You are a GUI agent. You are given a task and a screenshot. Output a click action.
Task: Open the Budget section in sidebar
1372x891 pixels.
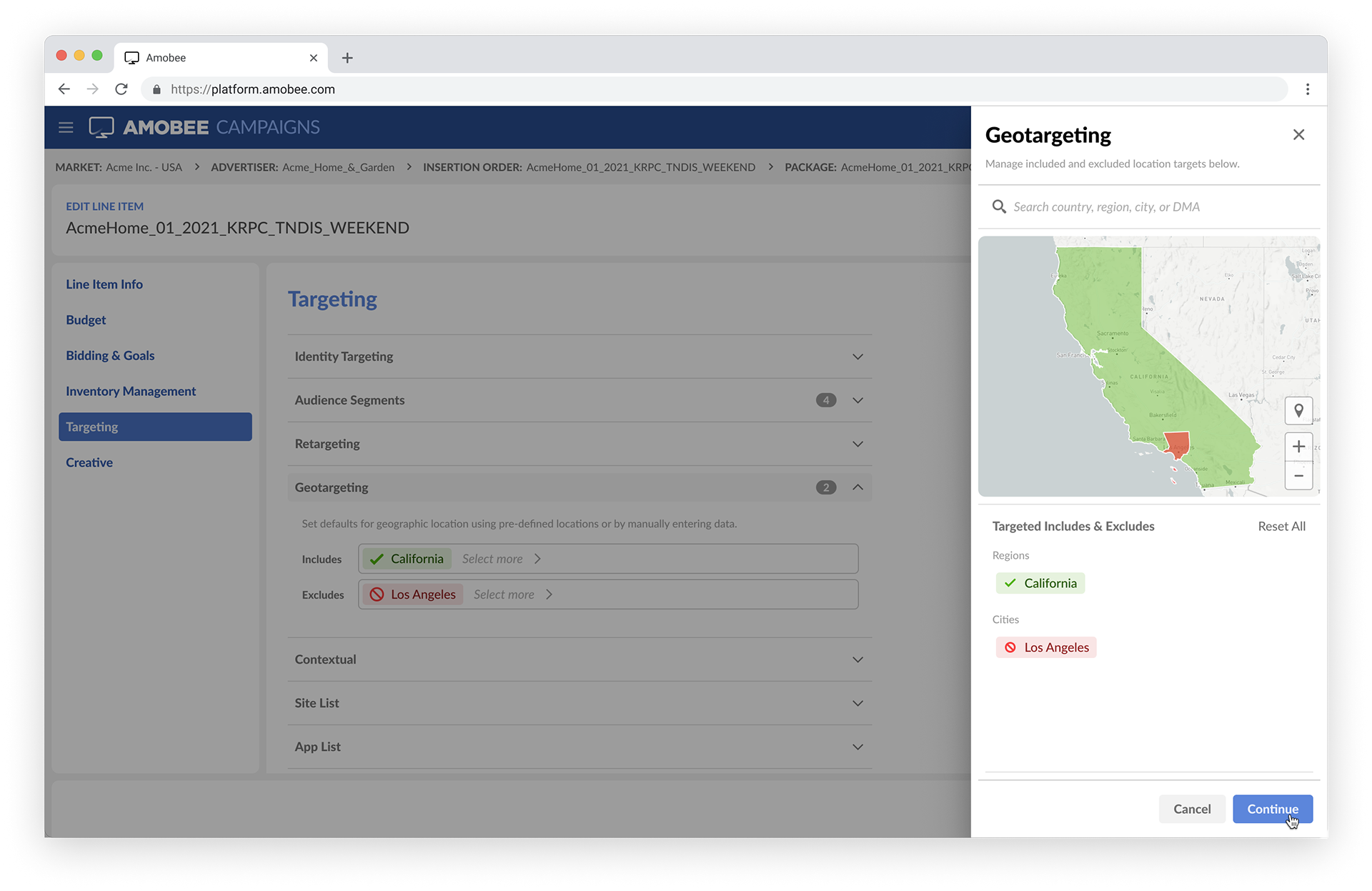coord(86,320)
